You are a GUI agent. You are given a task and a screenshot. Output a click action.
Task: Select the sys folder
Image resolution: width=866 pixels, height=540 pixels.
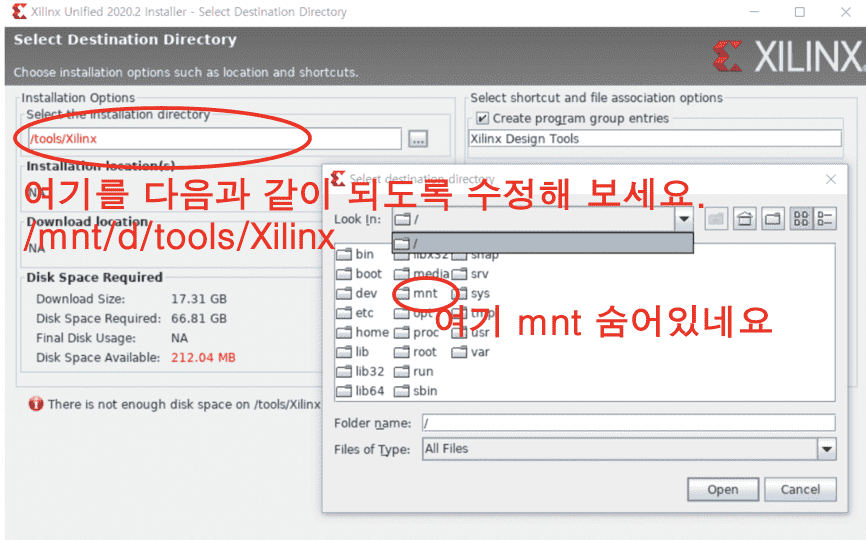pos(471,293)
